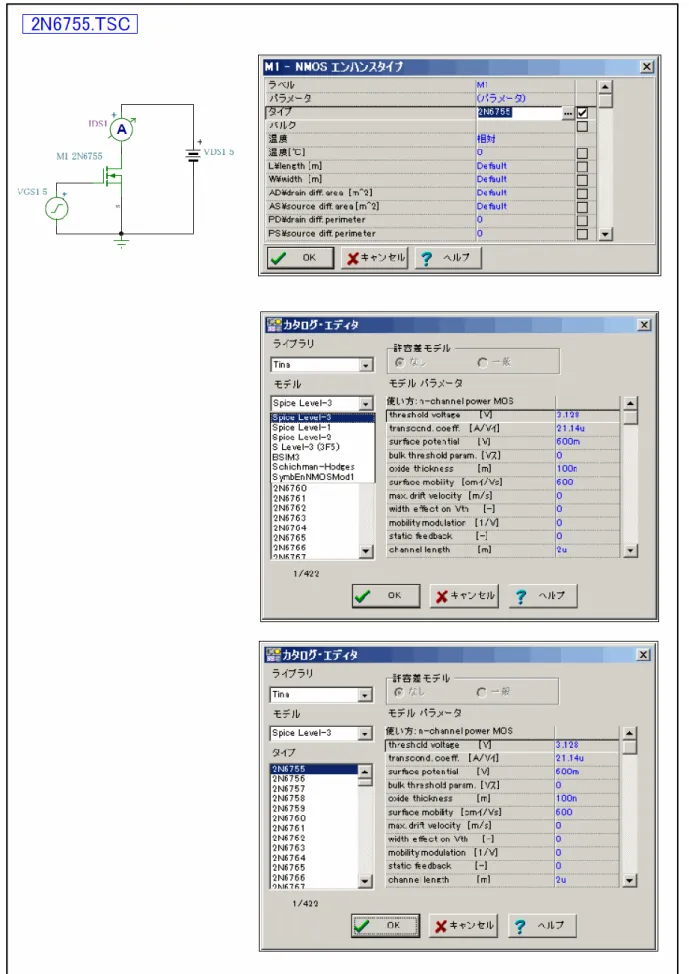Click OK in the bottom catalog editor

(x=385, y=925)
